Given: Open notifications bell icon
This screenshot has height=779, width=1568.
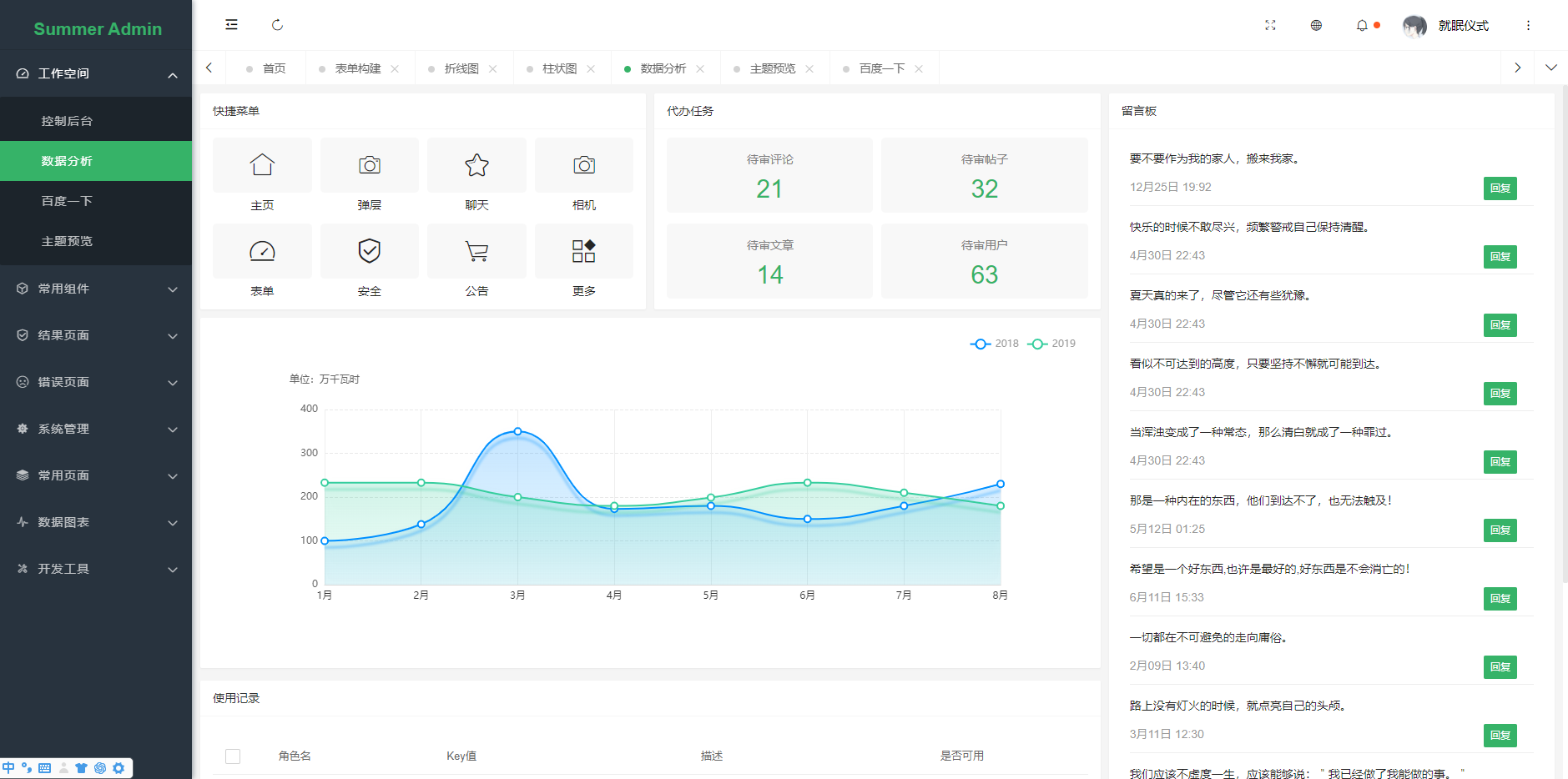Looking at the screenshot, I should (x=1362, y=25).
